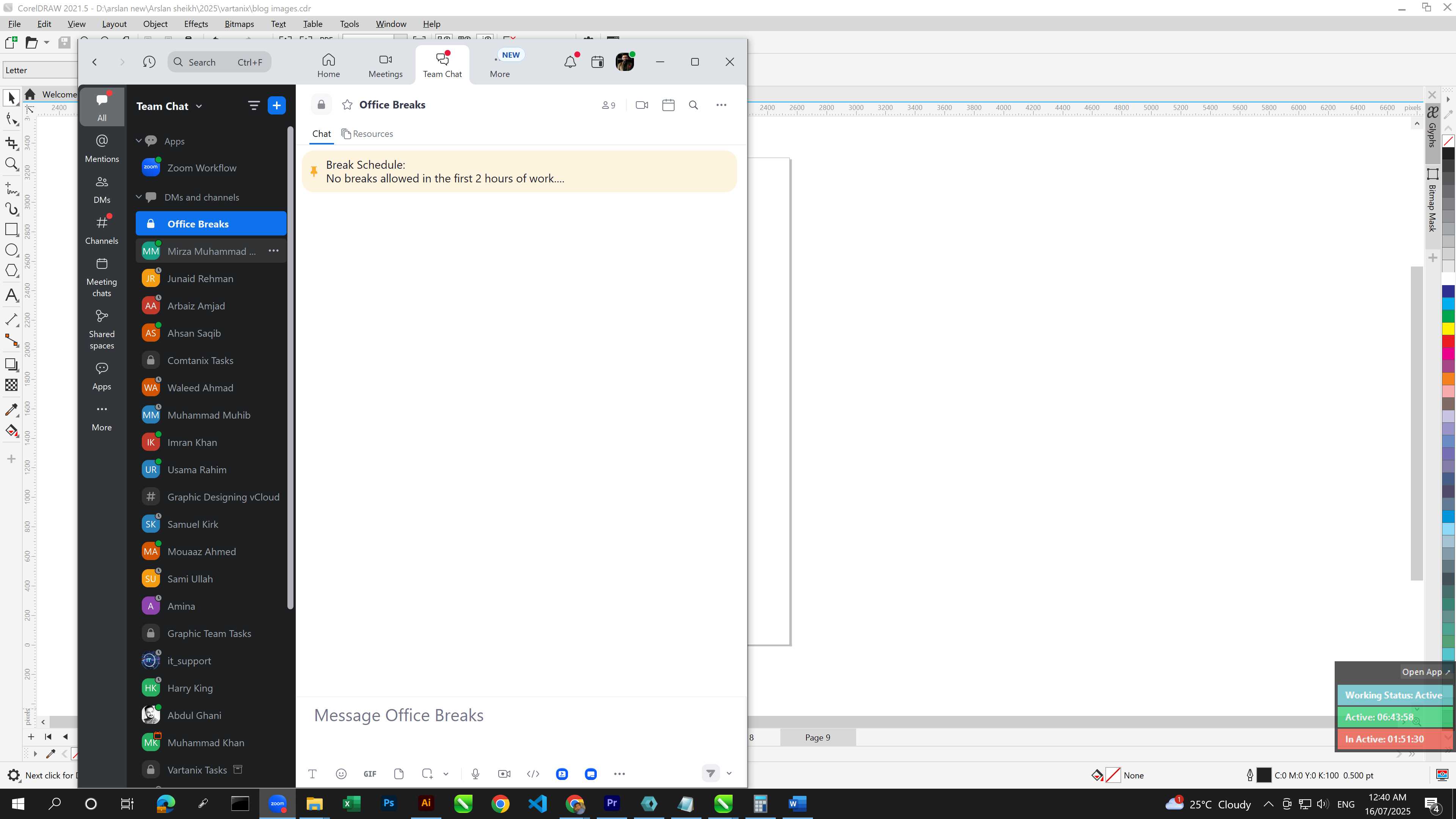Click the send message button
This screenshot has height=819, width=1456.
tap(711, 773)
